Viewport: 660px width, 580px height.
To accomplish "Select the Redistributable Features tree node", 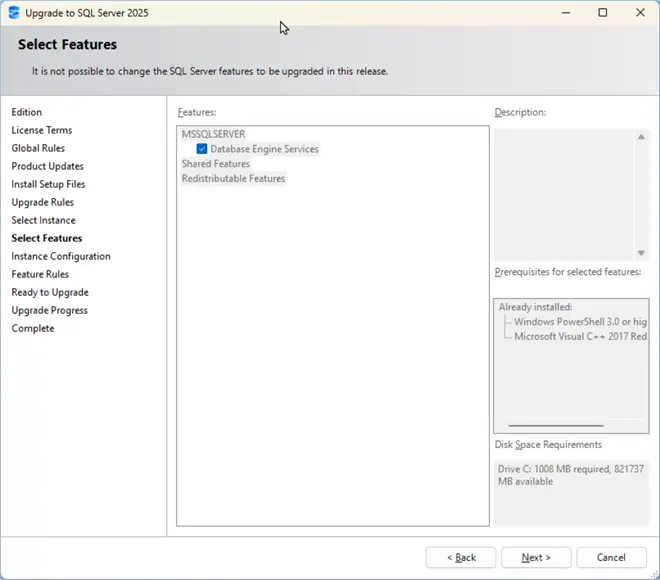I will pos(233,178).
